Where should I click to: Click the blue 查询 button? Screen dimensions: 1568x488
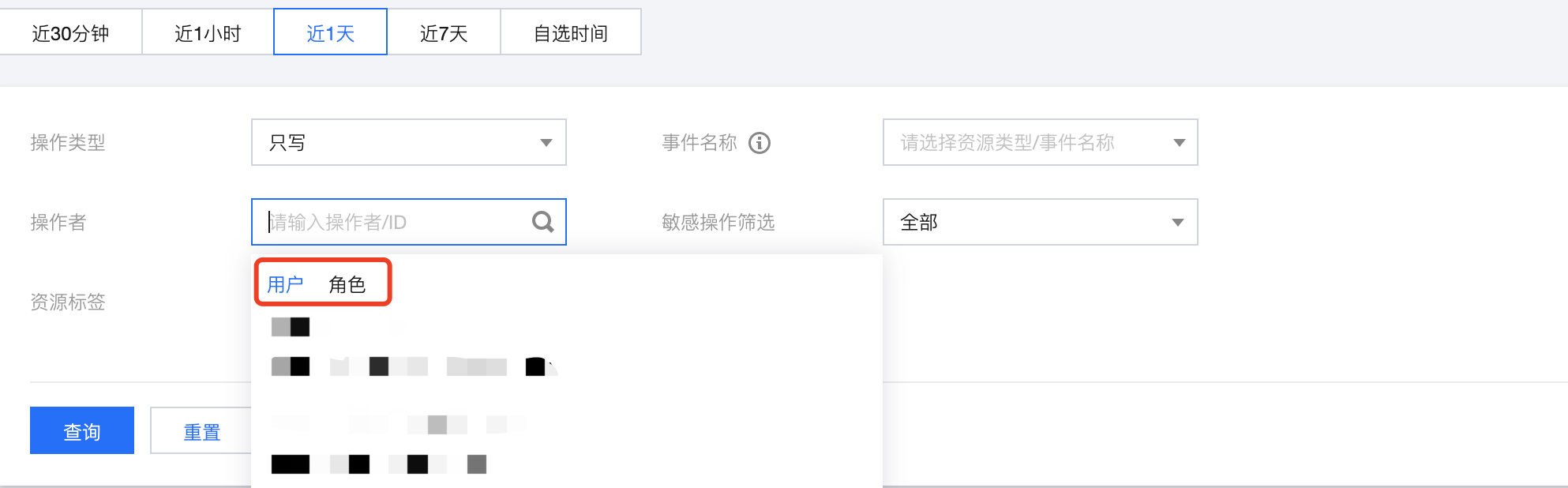click(x=82, y=431)
